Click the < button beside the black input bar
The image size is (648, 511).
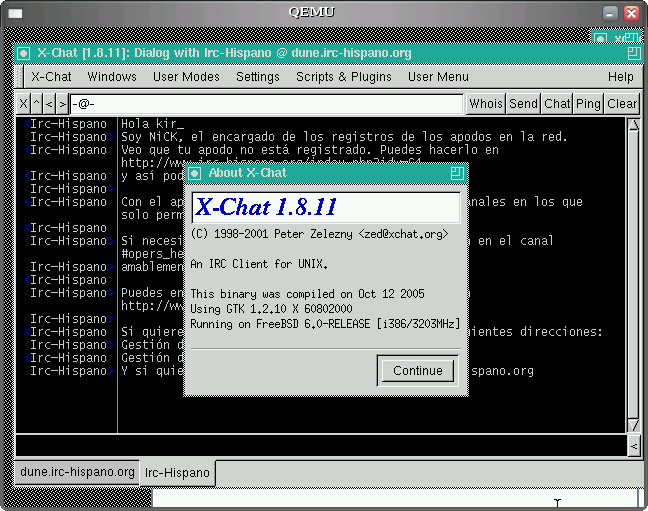[x=634, y=446]
